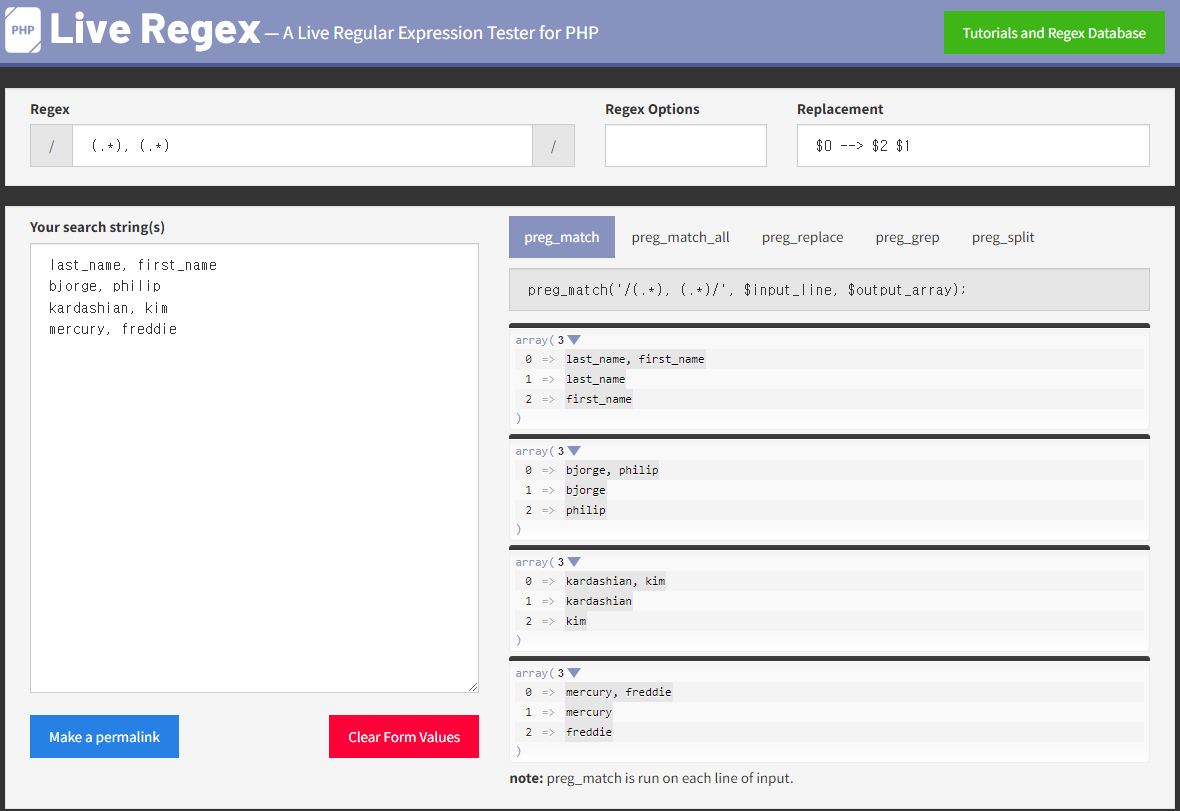Click result value 'philip'
The width and height of the screenshot is (1180, 811).
click(585, 509)
